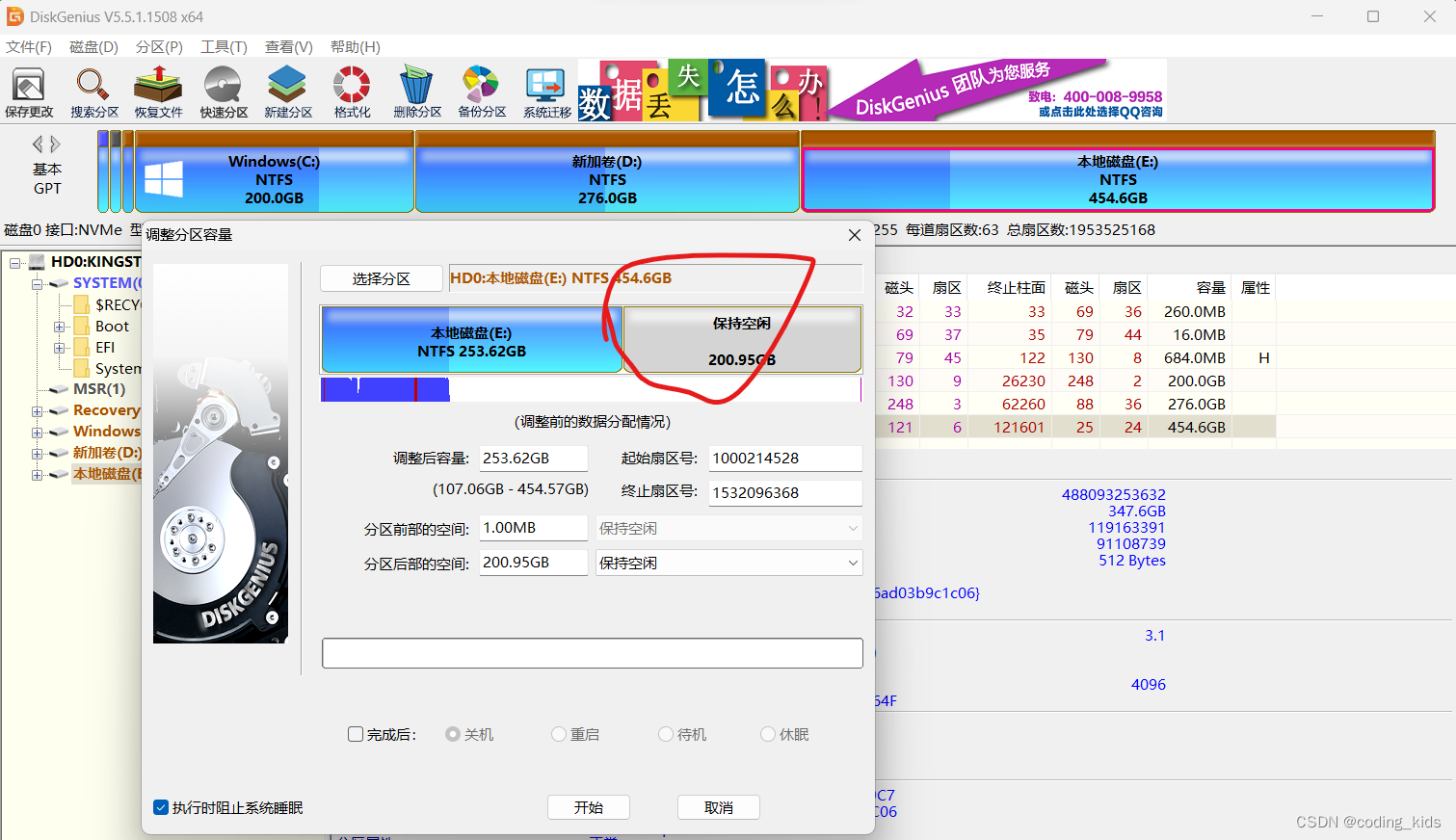
Task: Select the 重启 radio option
Action: [559, 734]
